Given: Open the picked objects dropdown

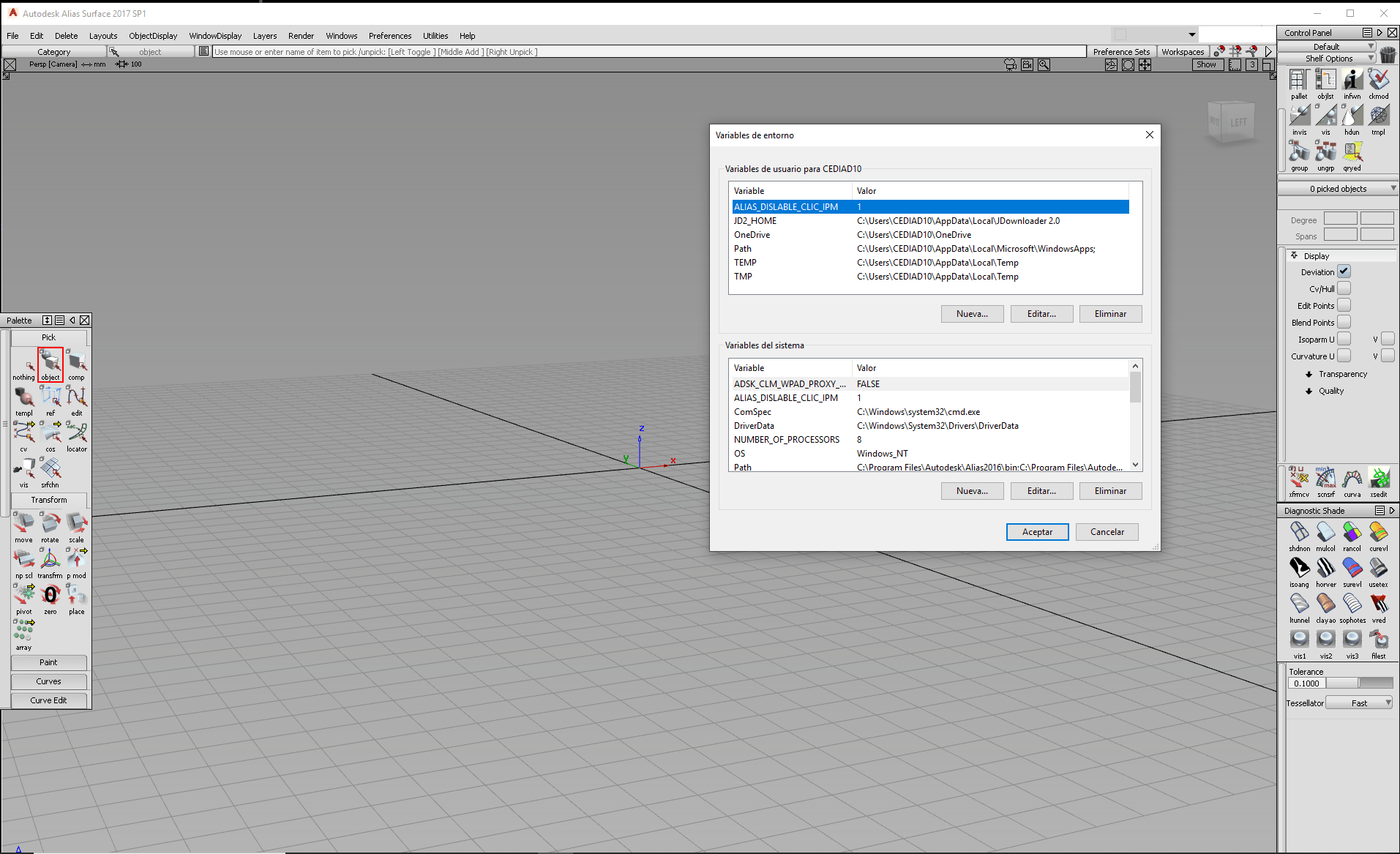Looking at the screenshot, I should (x=1338, y=189).
